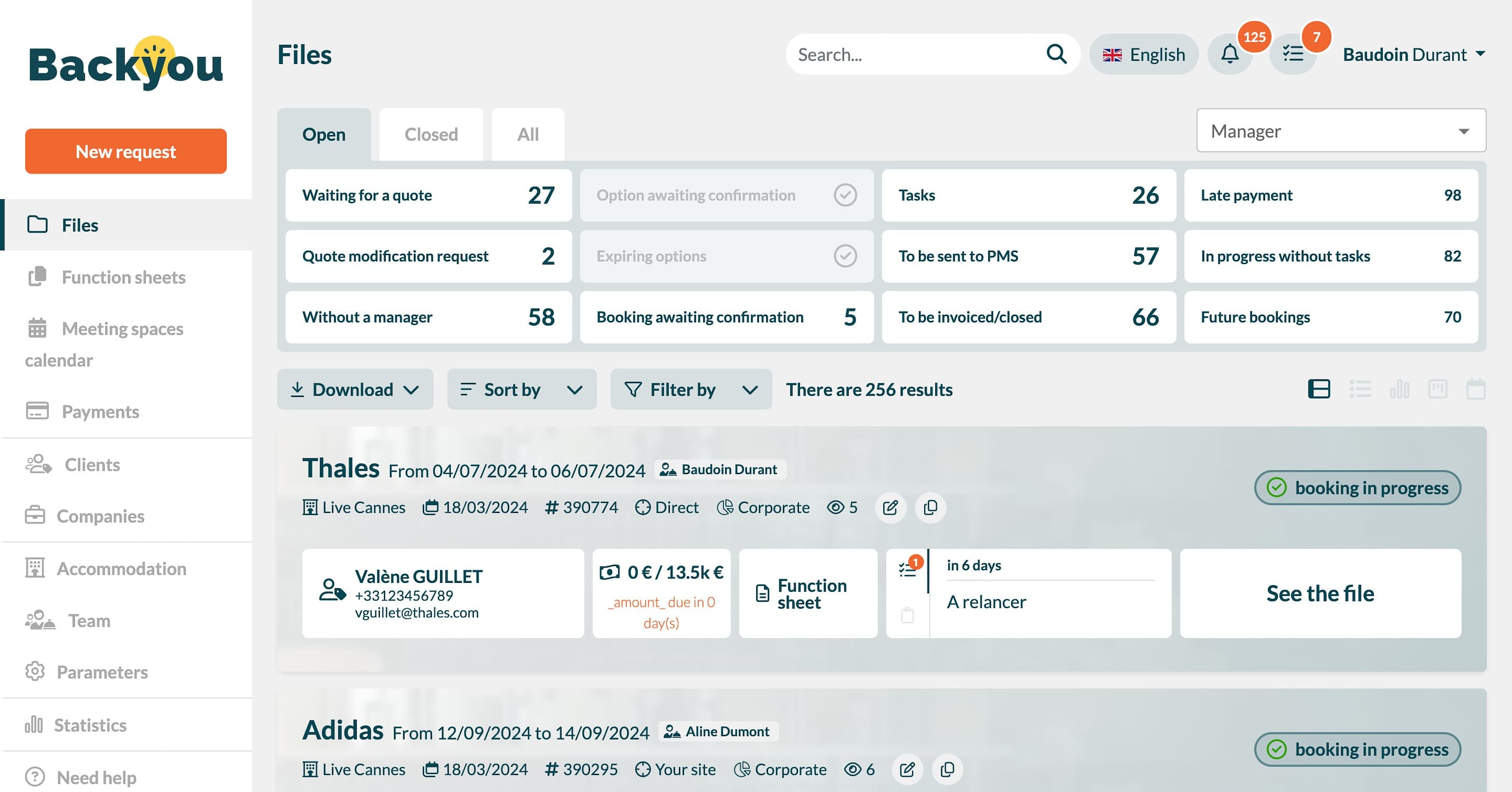Screen dimensions: 1512x792
Task: Switch to the bar chart view icon
Action: [1399, 389]
